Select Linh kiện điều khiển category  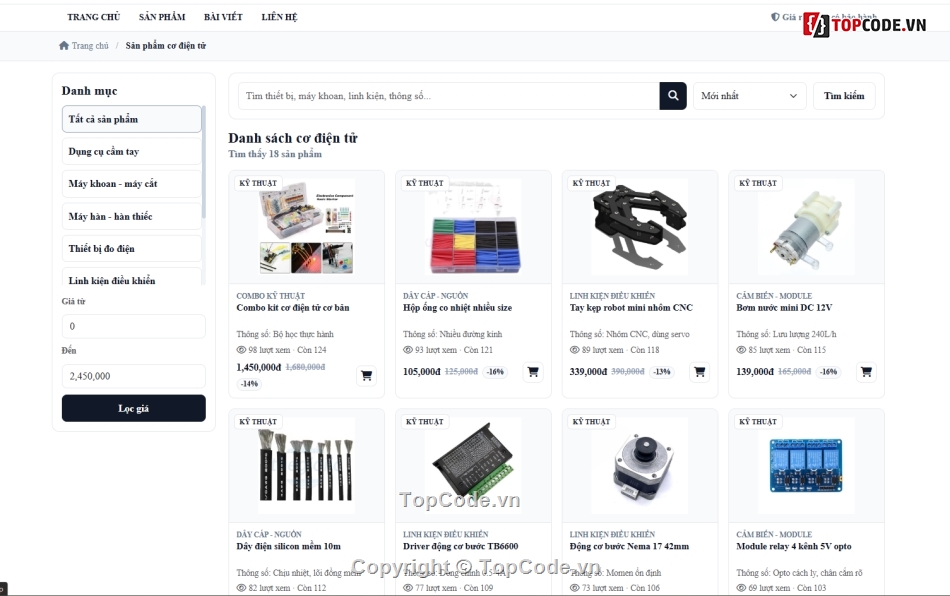pyautogui.click(x=131, y=277)
